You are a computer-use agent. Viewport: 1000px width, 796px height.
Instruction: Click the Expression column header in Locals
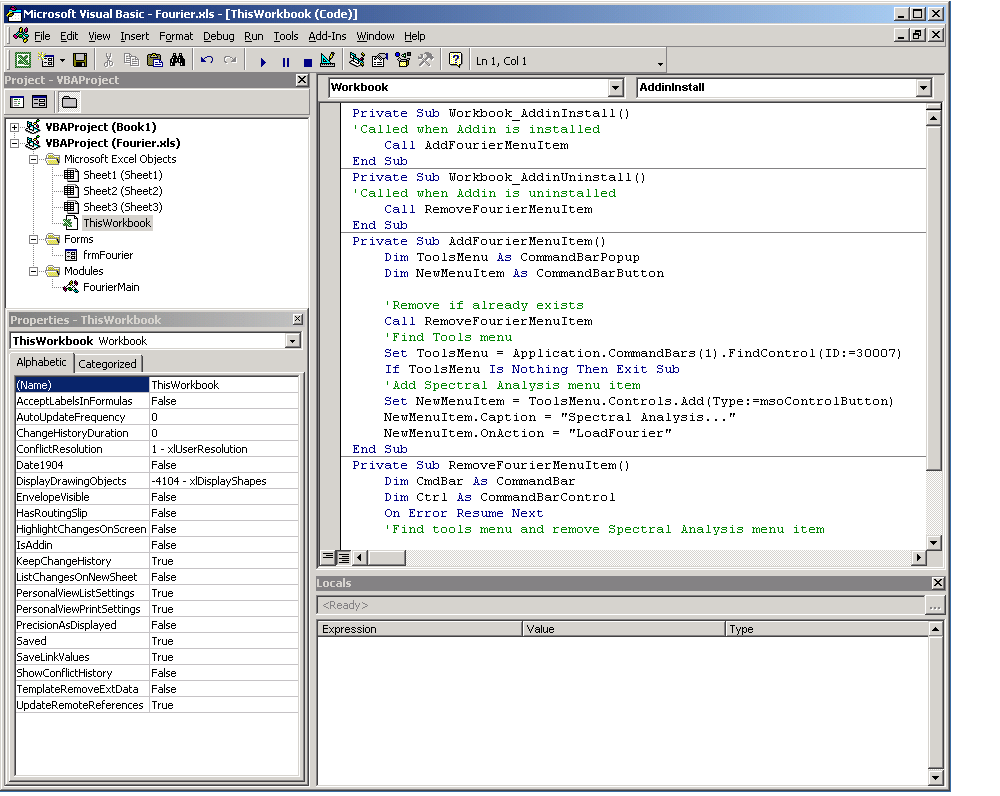pyautogui.click(x=420, y=629)
